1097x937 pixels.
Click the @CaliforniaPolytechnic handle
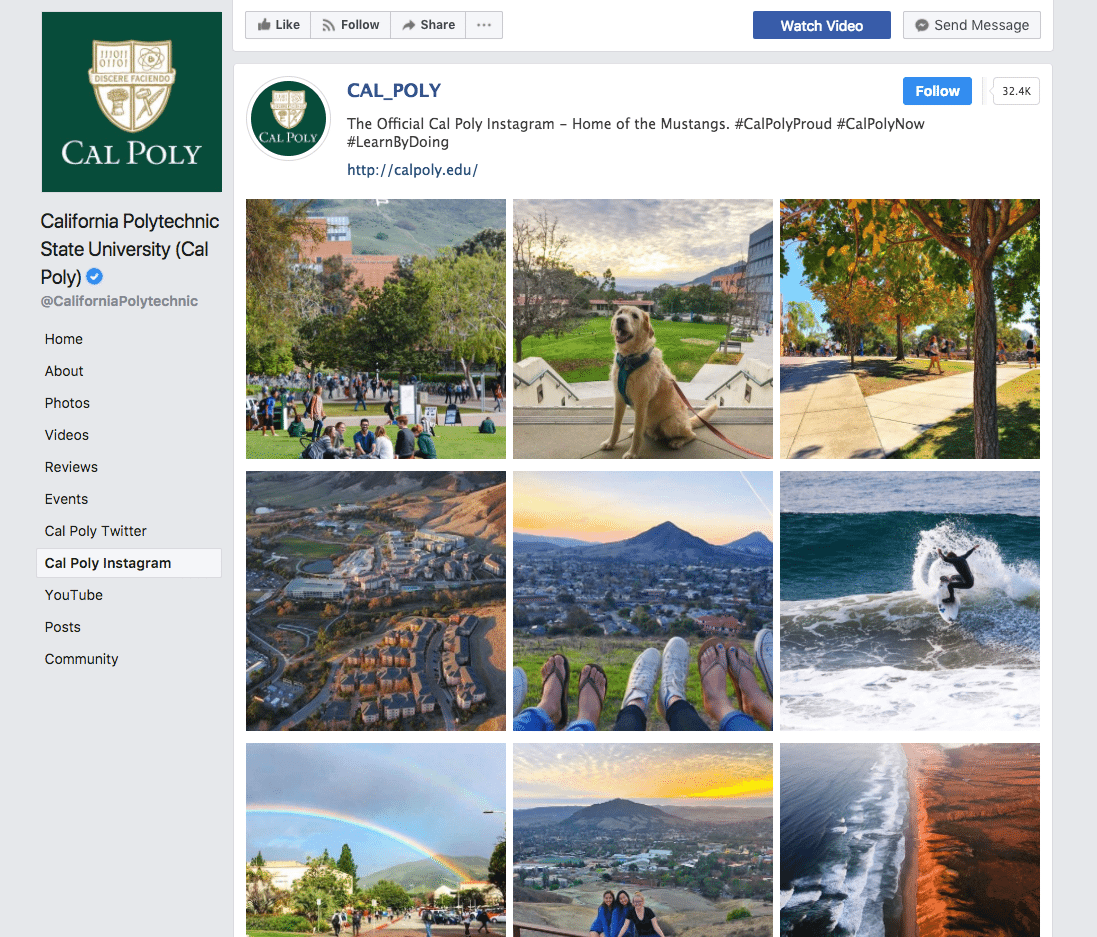119,300
